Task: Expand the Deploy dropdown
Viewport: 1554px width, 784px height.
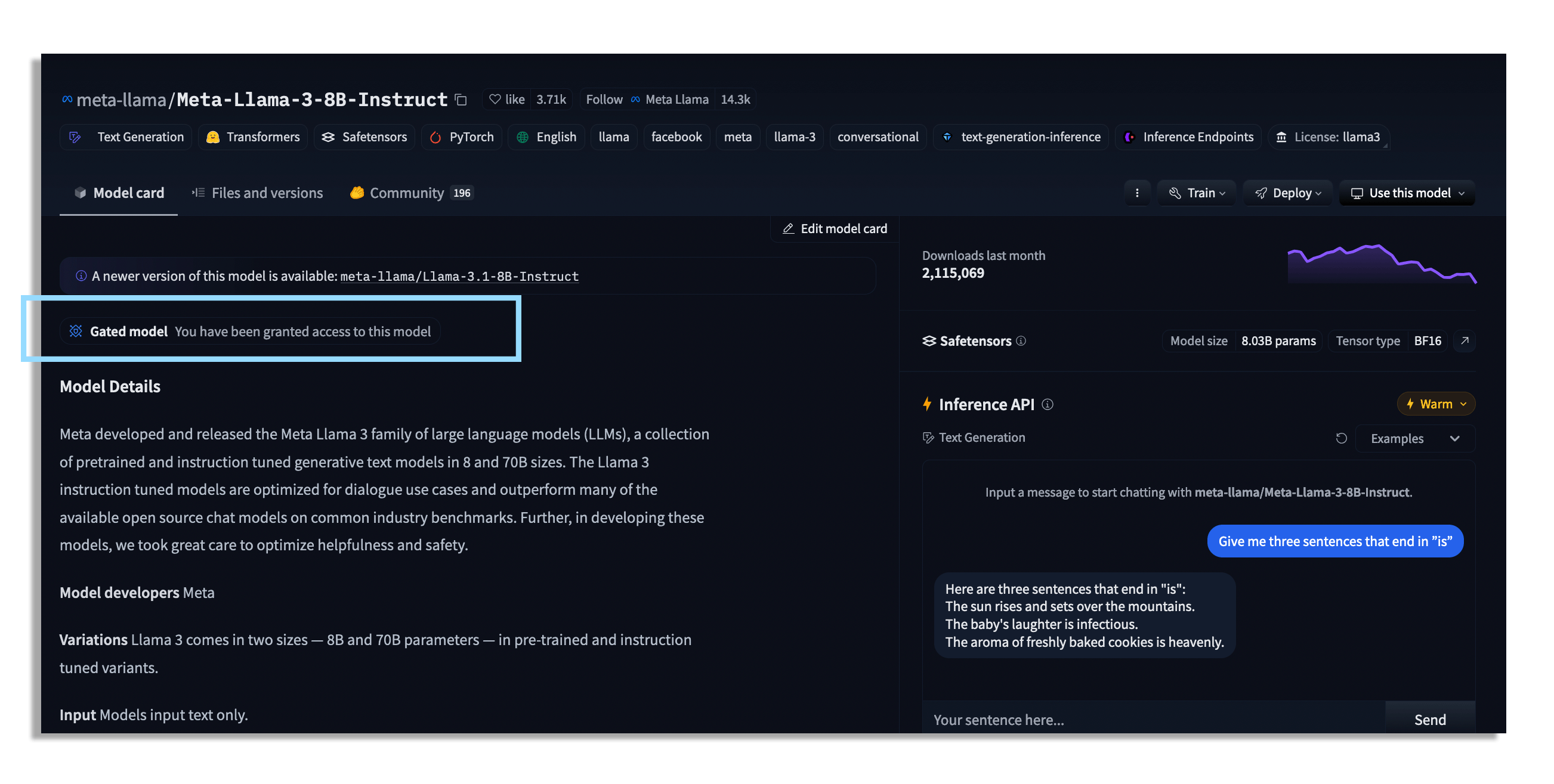Action: point(1288,193)
